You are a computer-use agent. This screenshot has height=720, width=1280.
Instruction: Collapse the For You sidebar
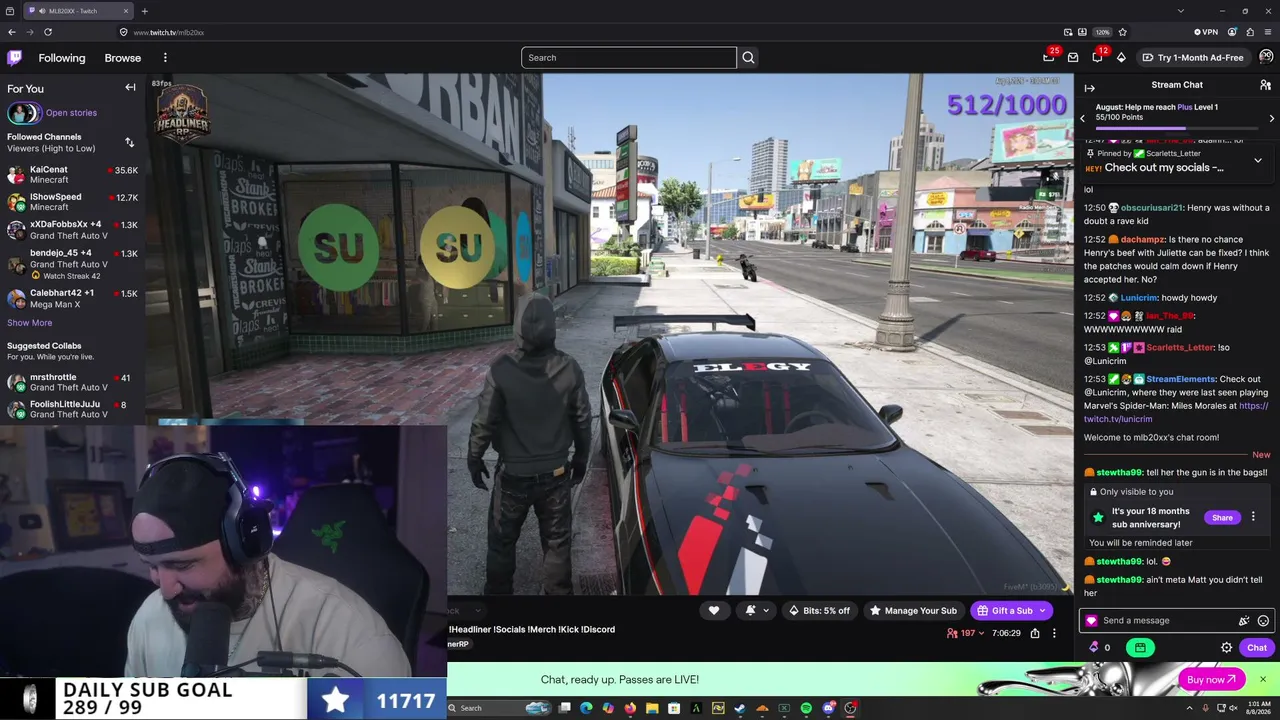130,88
